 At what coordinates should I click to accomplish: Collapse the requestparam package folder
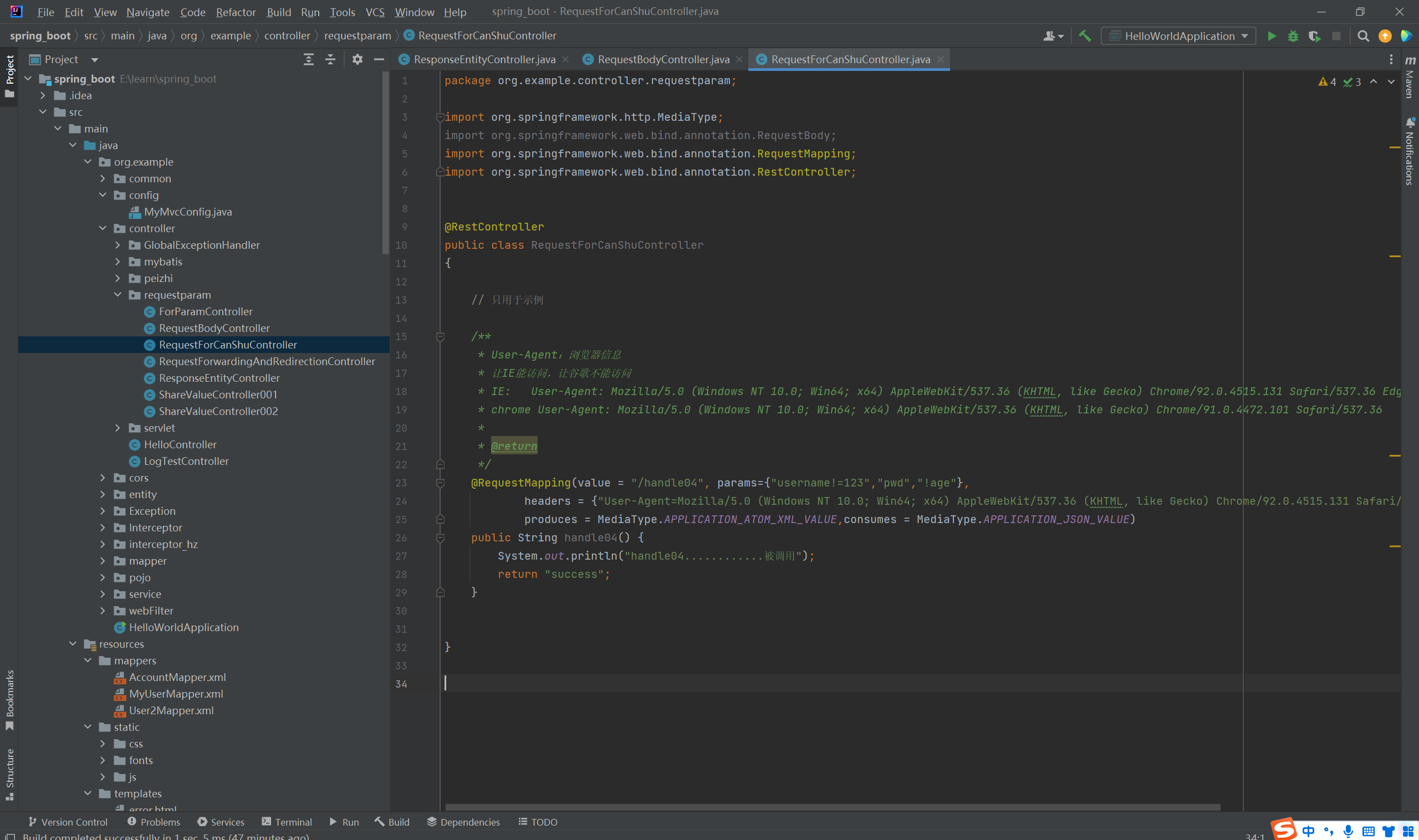pyautogui.click(x=118, y=295)
